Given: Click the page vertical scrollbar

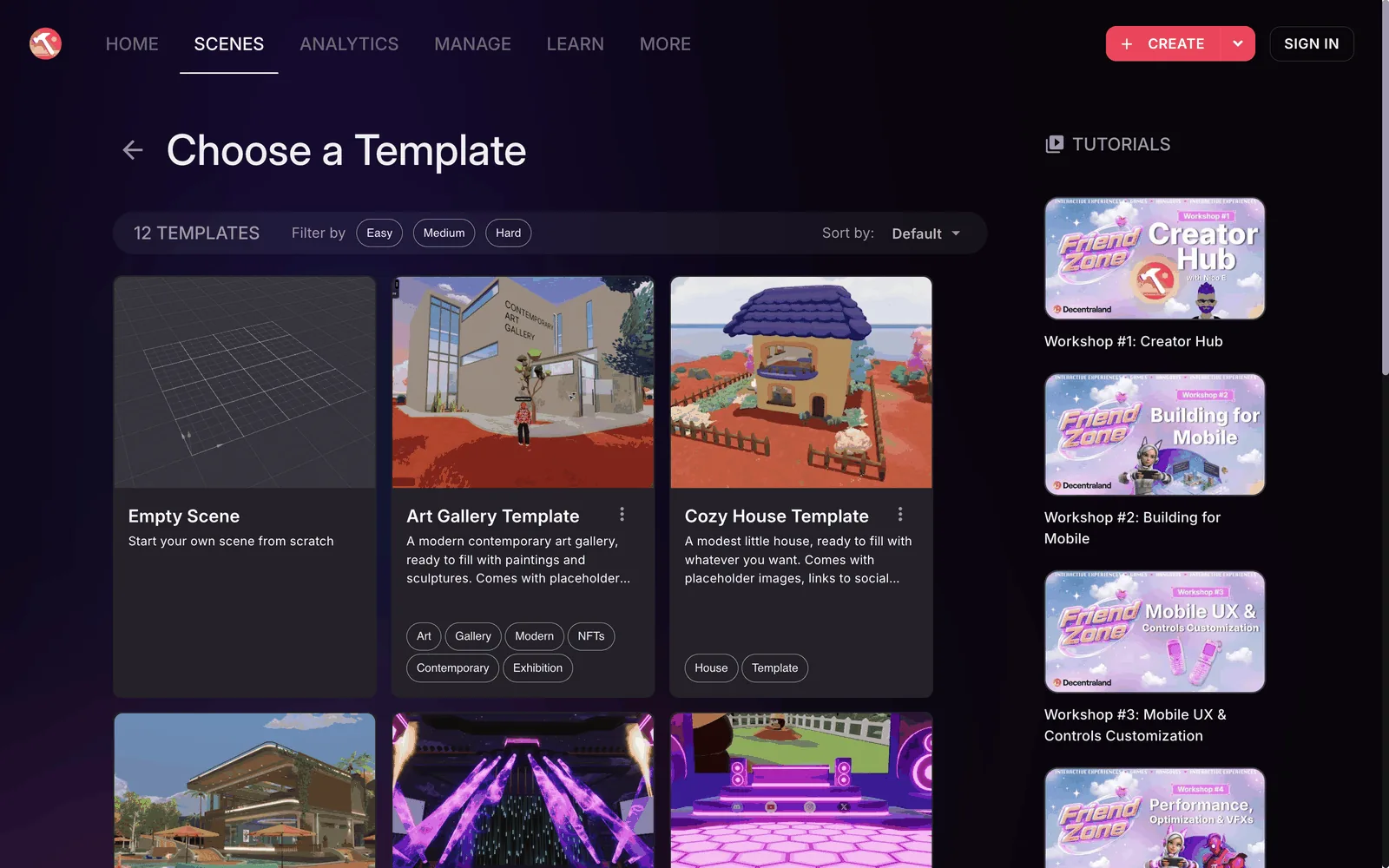Looking at the screenshot, I should (x=1385, y=187).
